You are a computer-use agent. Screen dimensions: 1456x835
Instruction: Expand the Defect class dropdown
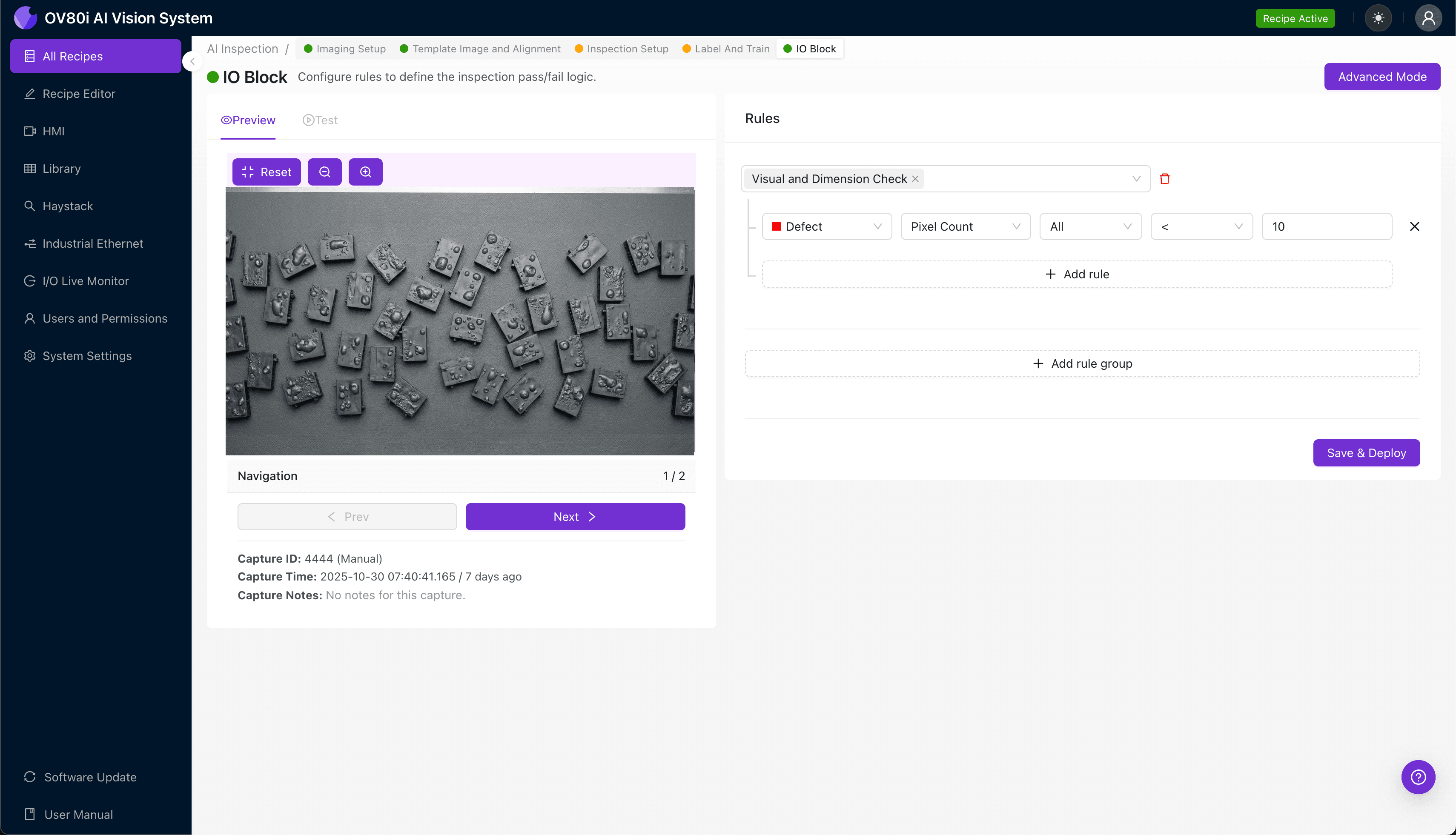(826, 226)
